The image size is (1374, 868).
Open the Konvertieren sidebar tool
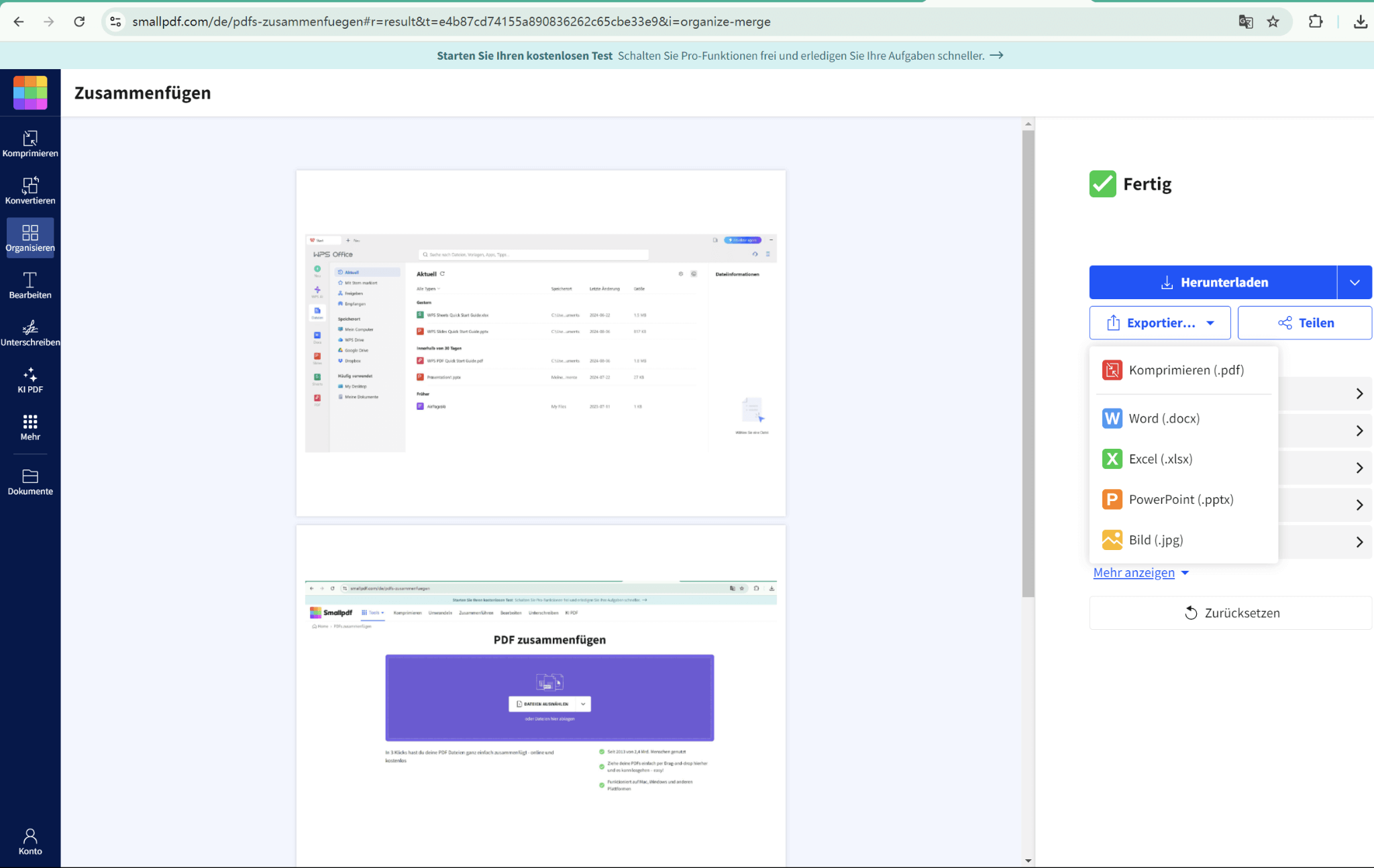30,191
